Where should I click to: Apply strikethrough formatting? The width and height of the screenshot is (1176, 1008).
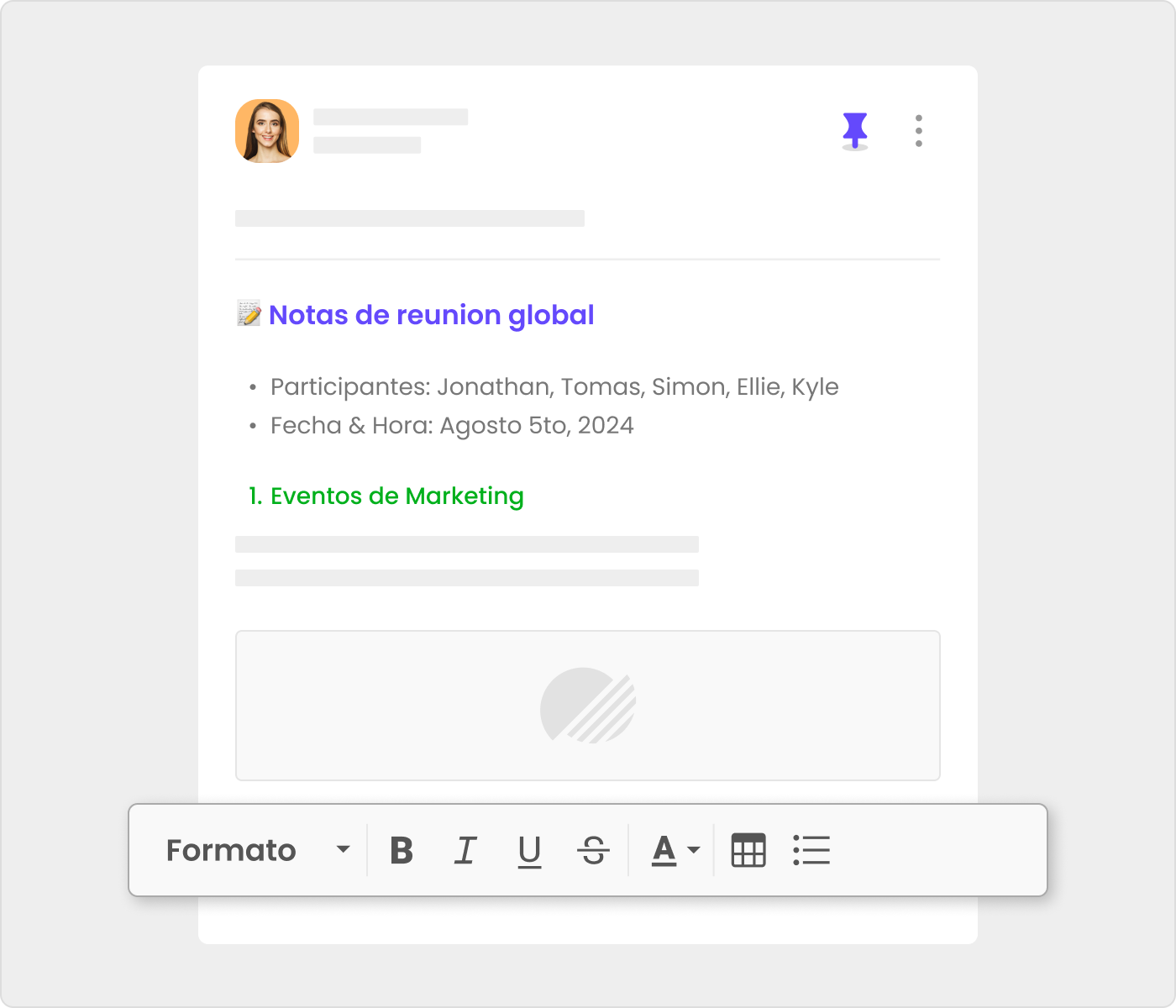pos(593,850)
